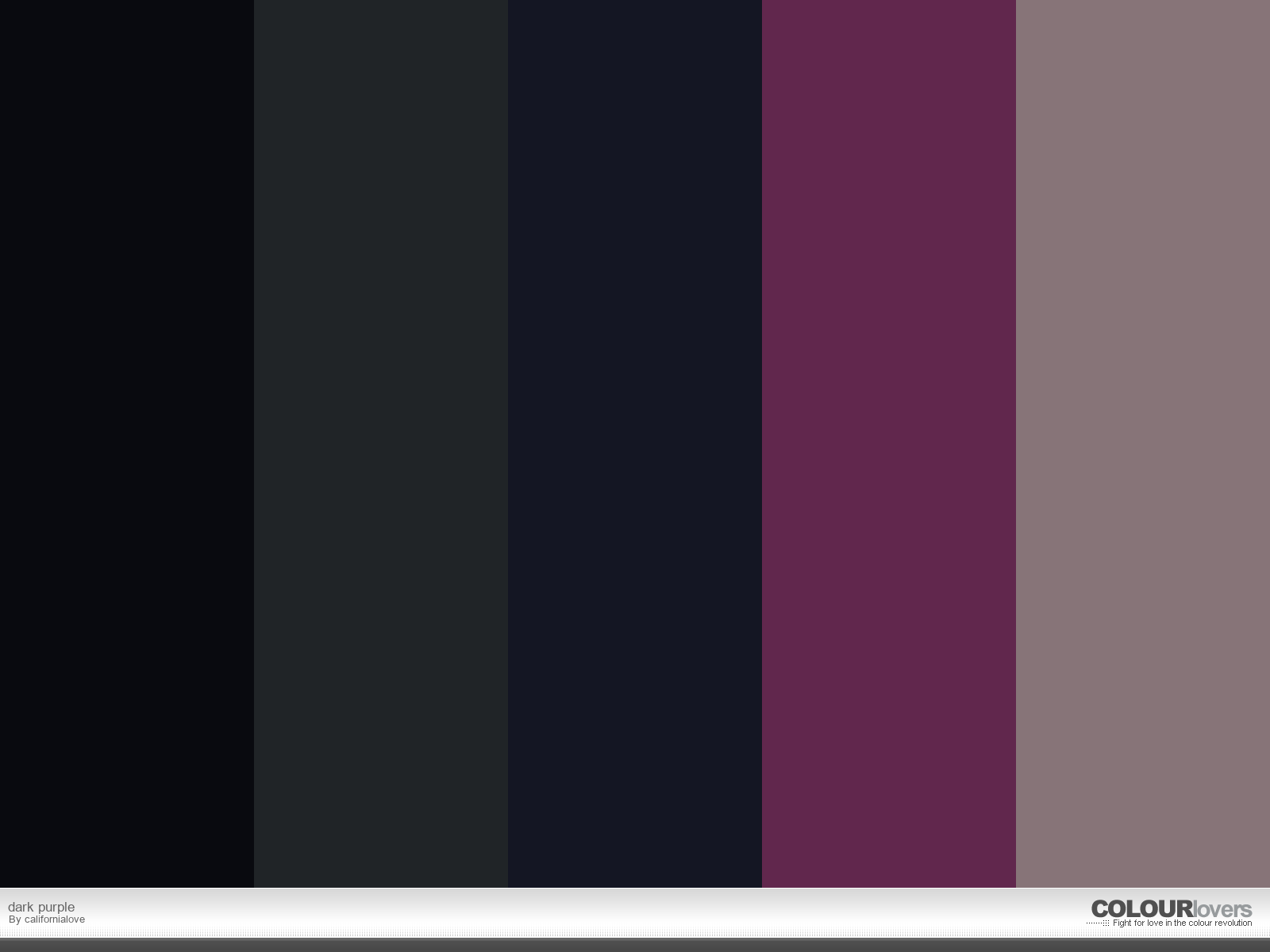Click the gray 'lovers' part of the logo
Screen dimensions: 1270x952
[x=1222, y=909]
